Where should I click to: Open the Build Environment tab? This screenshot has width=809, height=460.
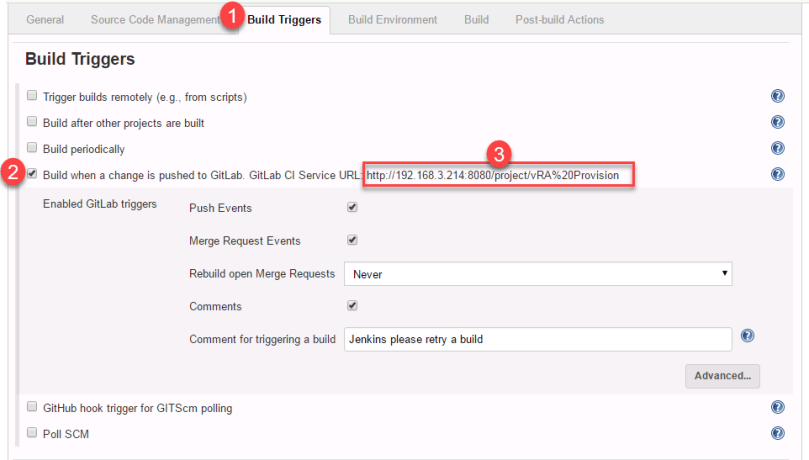[392, 20]
